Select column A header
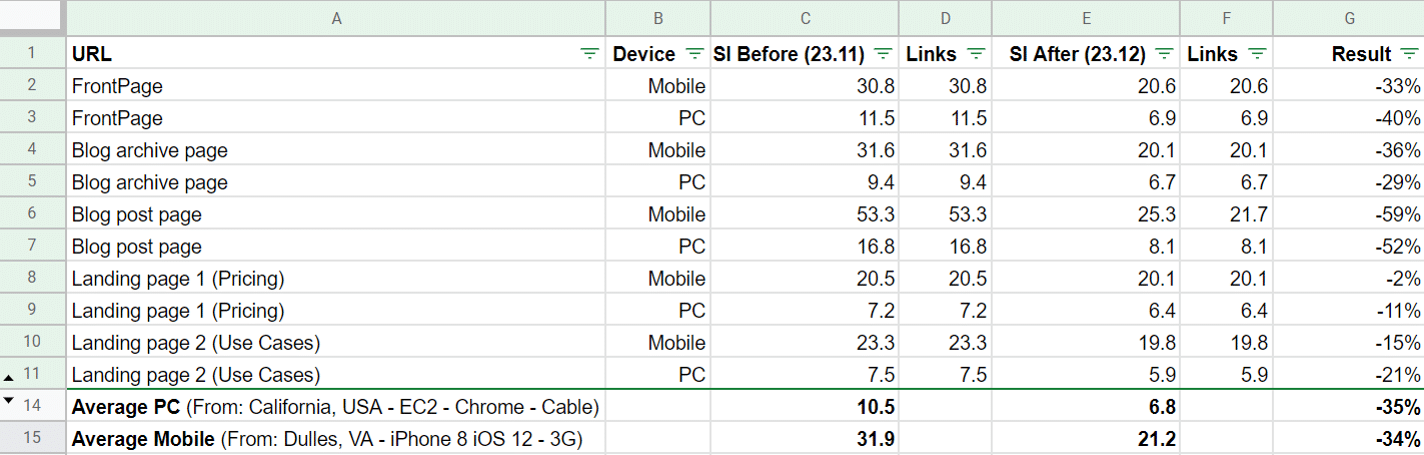Image resolution: width=1424 pixels, height=455 pixels. point(336,18)
